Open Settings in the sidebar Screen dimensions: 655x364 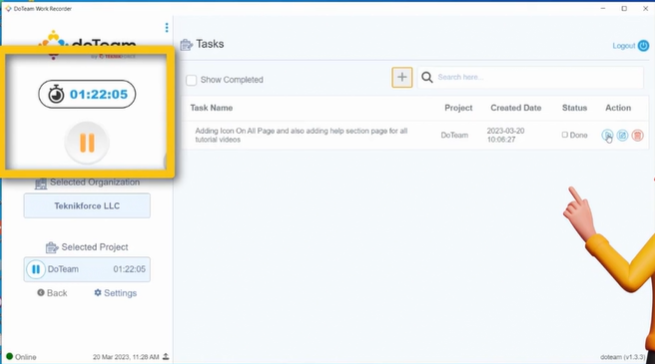coord(115,293)
